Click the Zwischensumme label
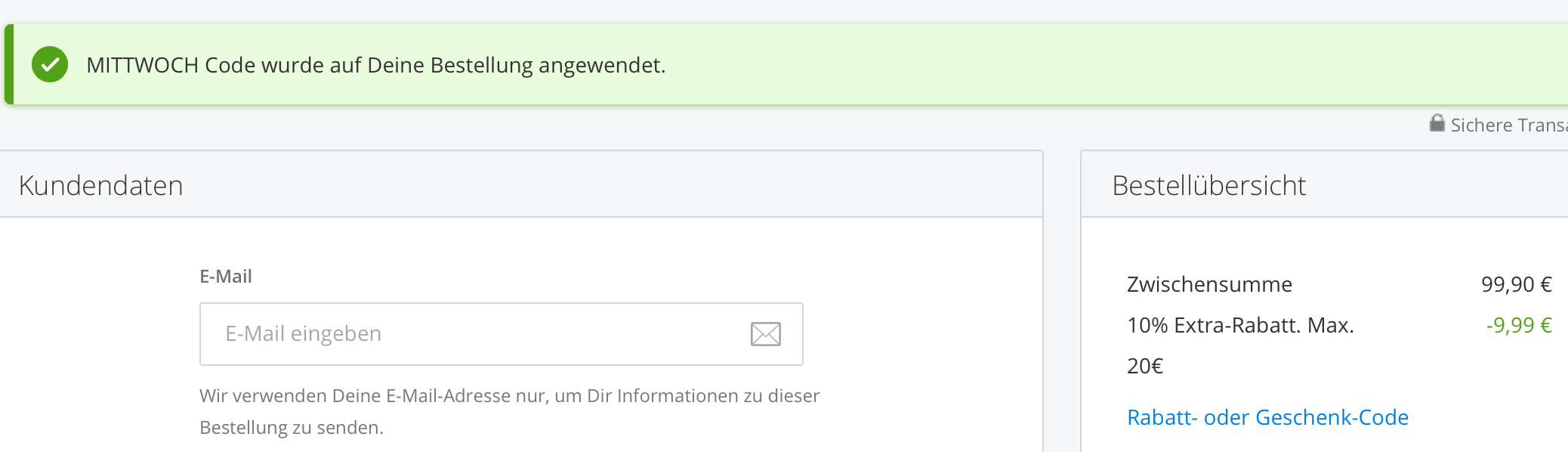1568x452 pixels. tap(1209, 284)
